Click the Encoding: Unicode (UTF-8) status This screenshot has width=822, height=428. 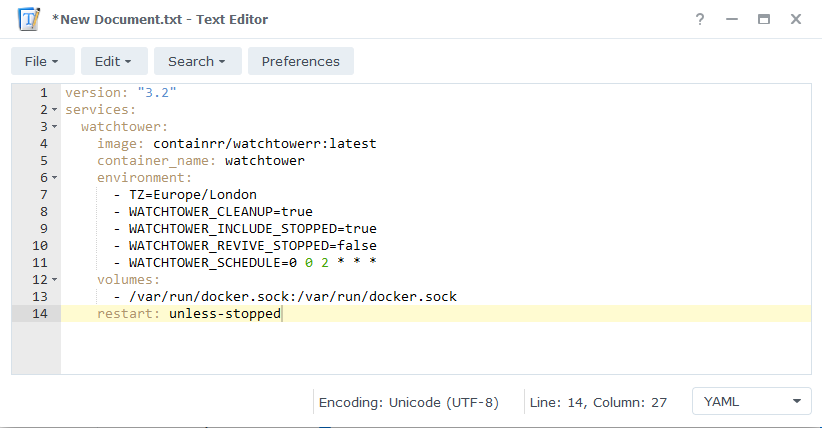(x=409, y=402)
